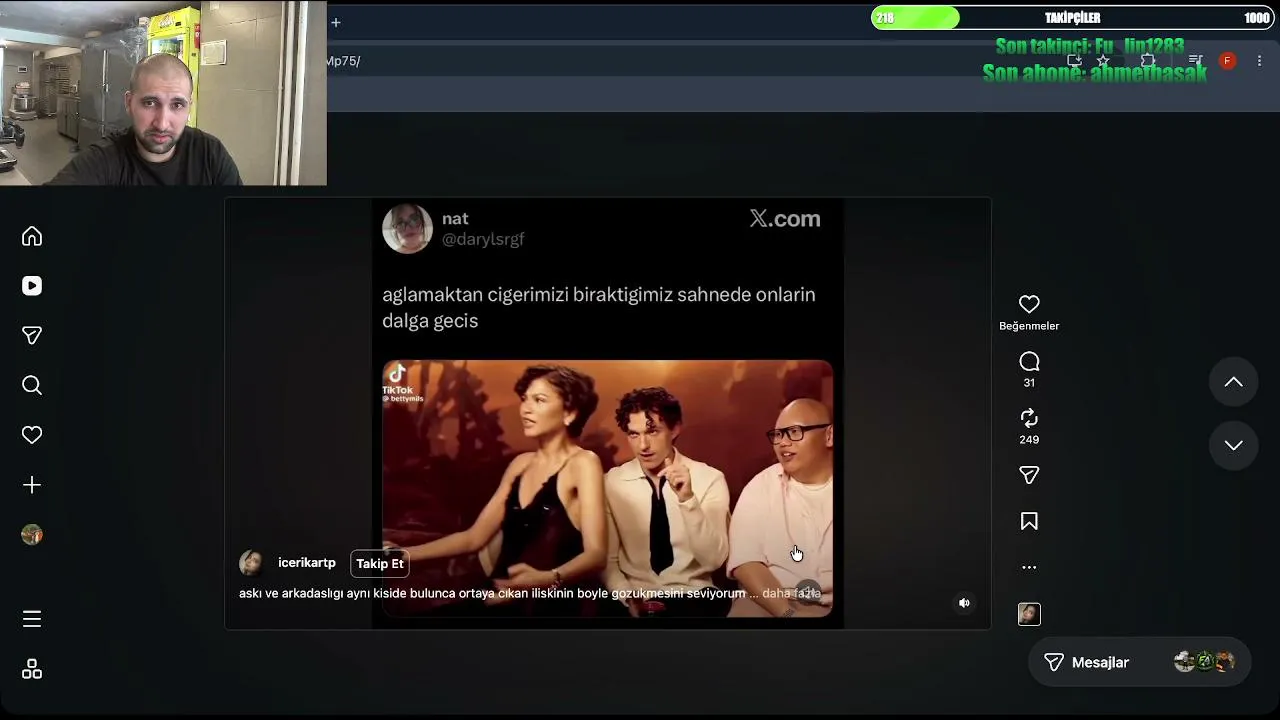This screenshot has height=720, width=1280.
Task: Open the browser media controls icon
Action: tap(1195, 61)
